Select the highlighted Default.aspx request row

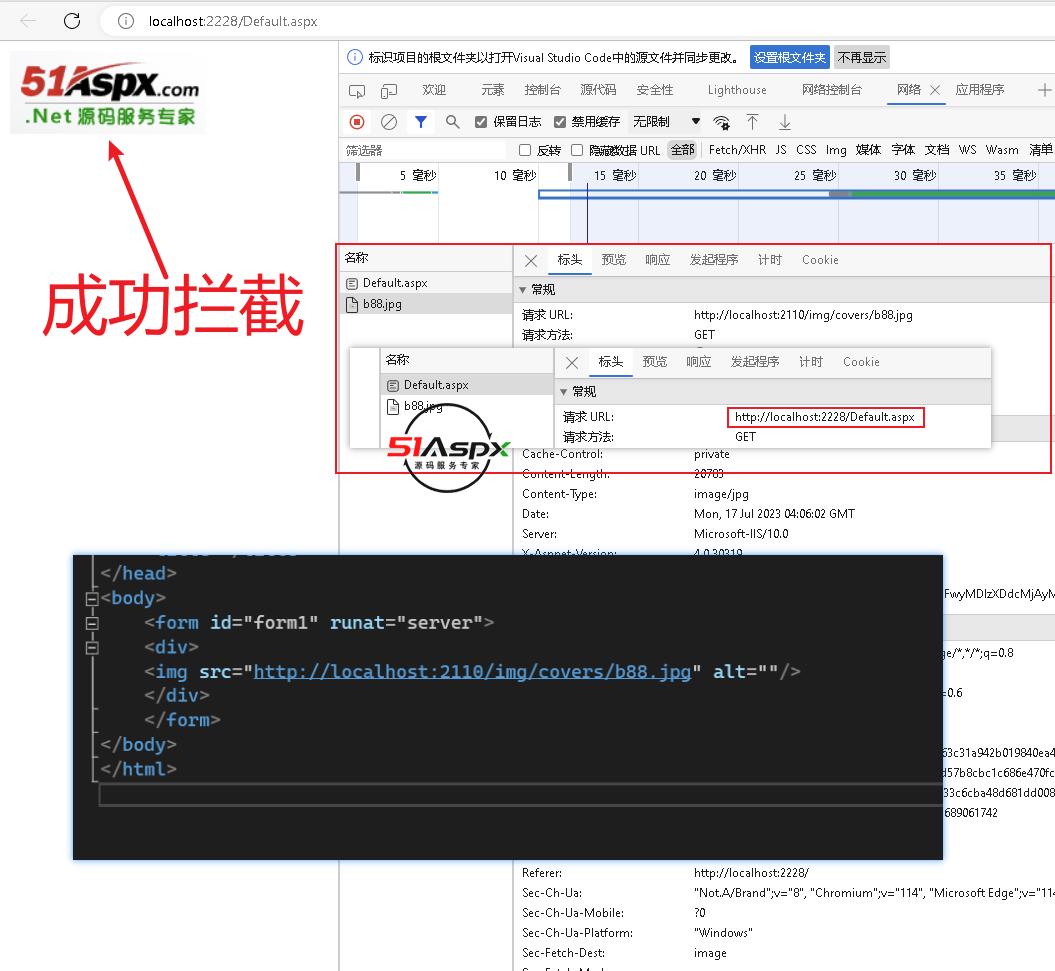pos(467,385)
